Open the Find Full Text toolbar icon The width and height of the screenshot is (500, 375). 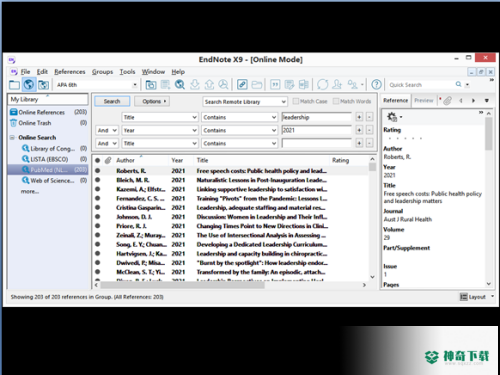(x=223, y=85)
